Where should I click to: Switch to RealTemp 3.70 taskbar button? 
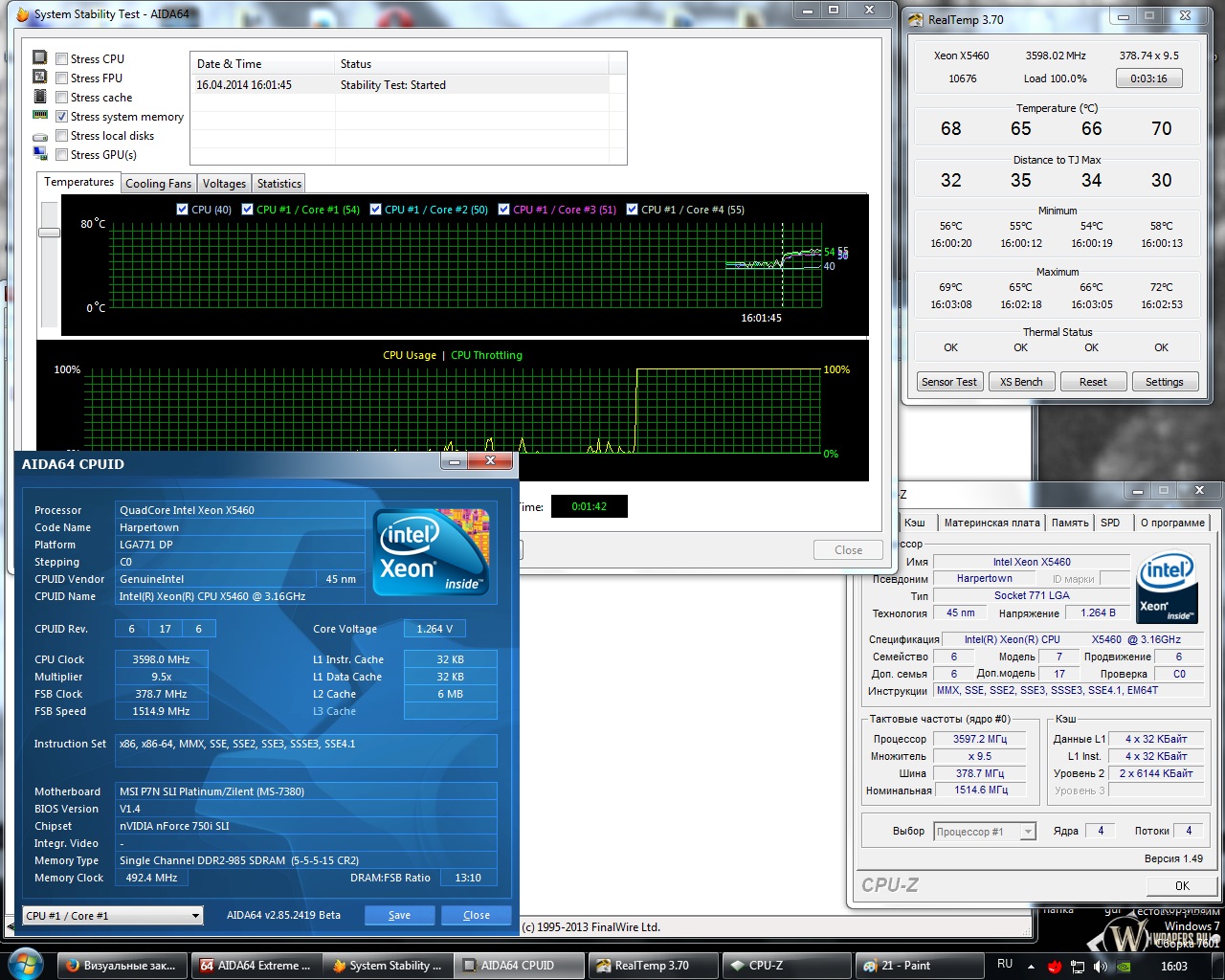[x=653, y=966]
